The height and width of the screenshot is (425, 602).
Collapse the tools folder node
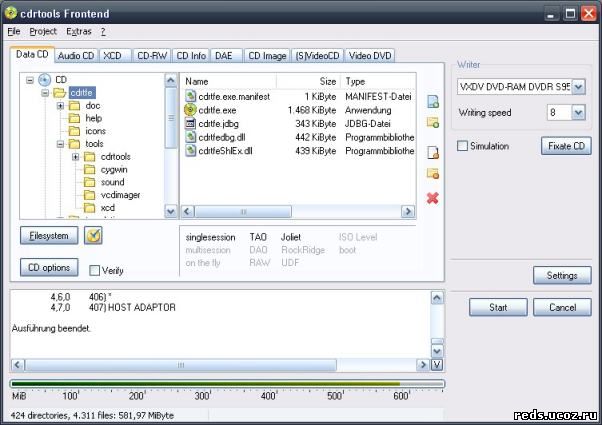click(x=60, y=144)
